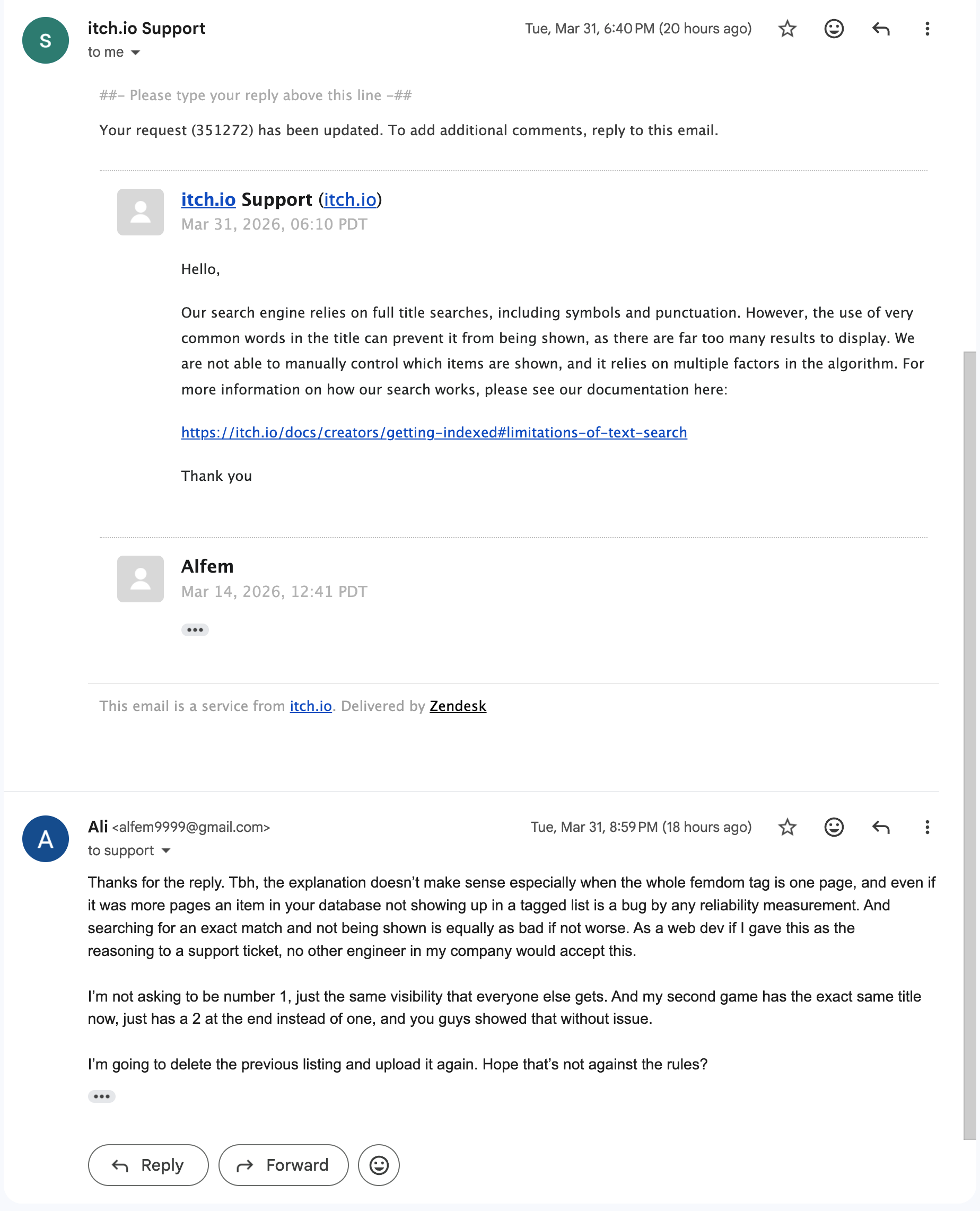Expand recipient details next to "to support"
This screenshot has width=980, height=1211.
pyautogui.click(x=166, y=850)
